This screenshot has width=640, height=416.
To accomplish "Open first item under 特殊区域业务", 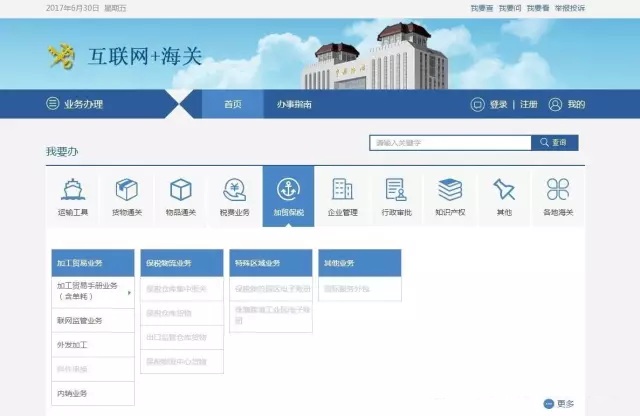I will point(271,289).
